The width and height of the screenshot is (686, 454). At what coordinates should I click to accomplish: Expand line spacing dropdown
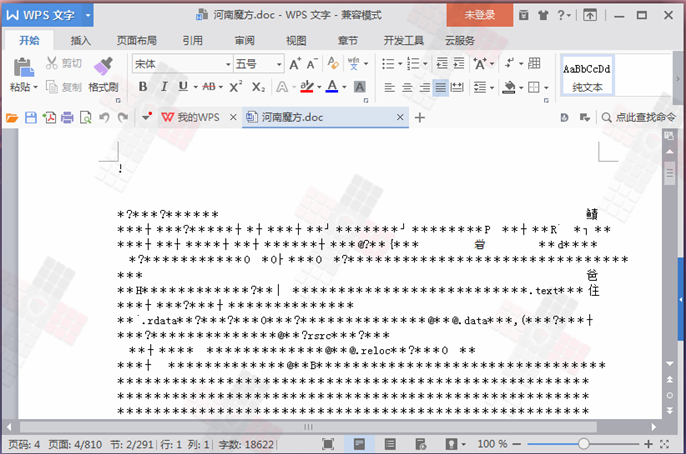pyautogui.click(x=492, y=87)
